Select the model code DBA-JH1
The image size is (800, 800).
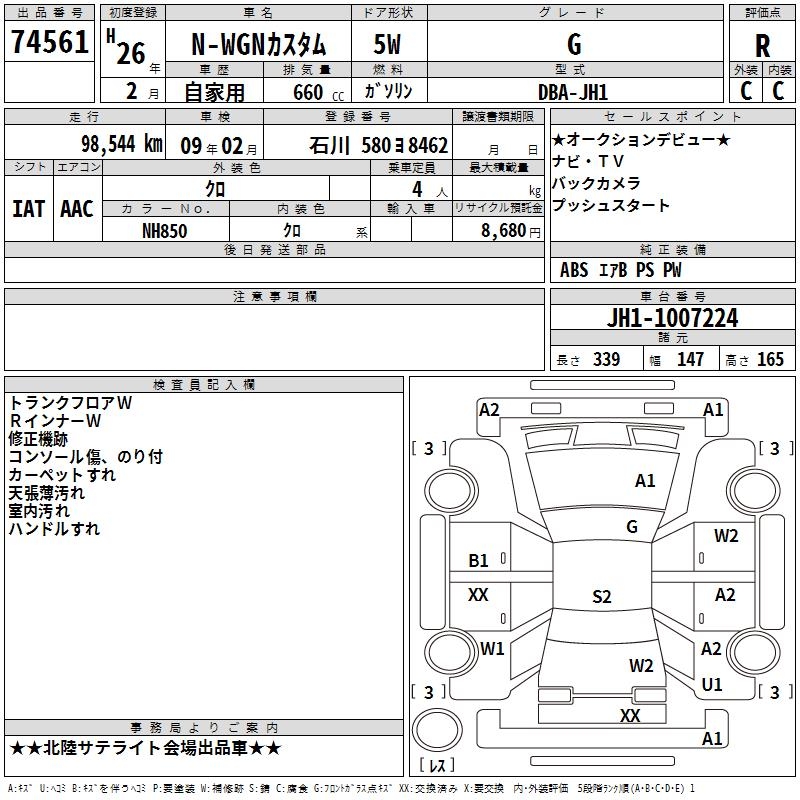574,91
